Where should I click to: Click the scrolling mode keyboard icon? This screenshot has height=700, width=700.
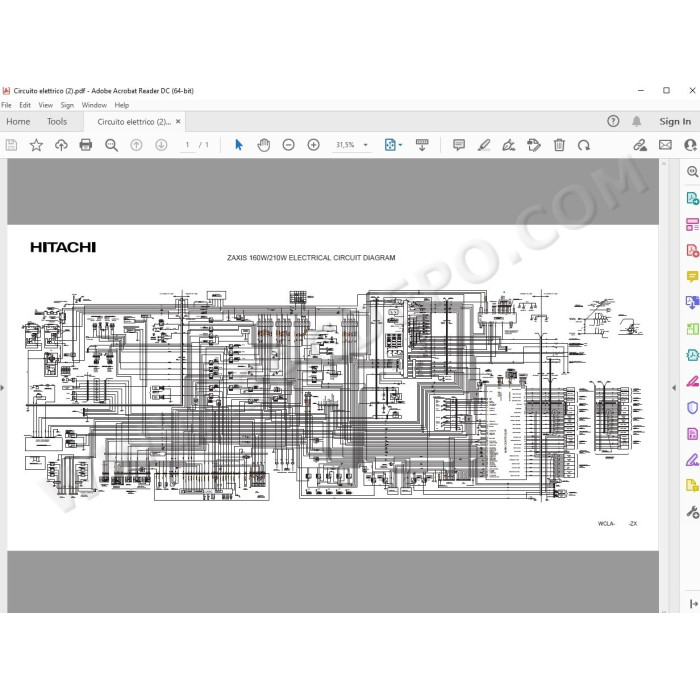pos(422,145)
